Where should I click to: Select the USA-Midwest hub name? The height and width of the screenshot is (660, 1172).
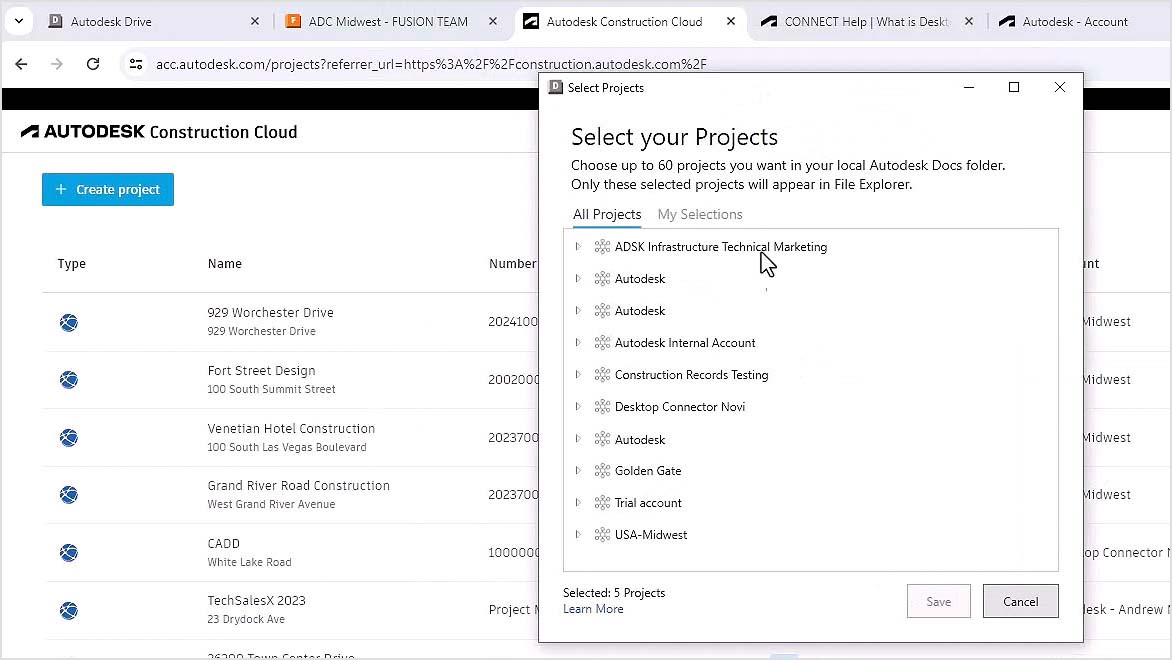pos(651,534)
